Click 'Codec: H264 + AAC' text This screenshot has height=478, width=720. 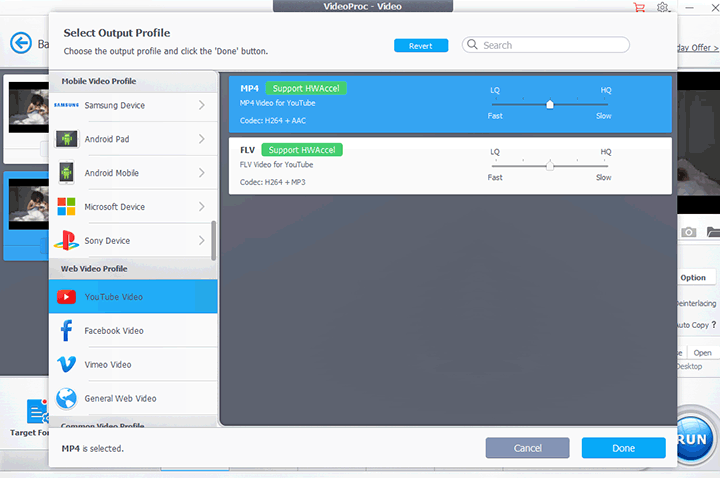[x=273, y=120]
